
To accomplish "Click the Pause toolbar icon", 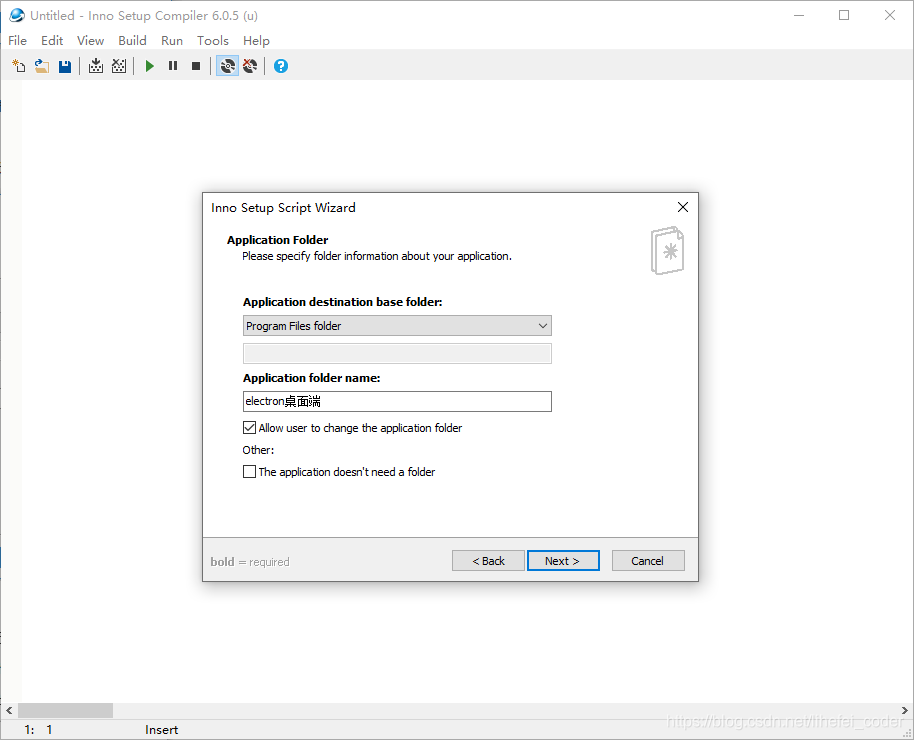I will pyautogui.click(x=173, y=66).
